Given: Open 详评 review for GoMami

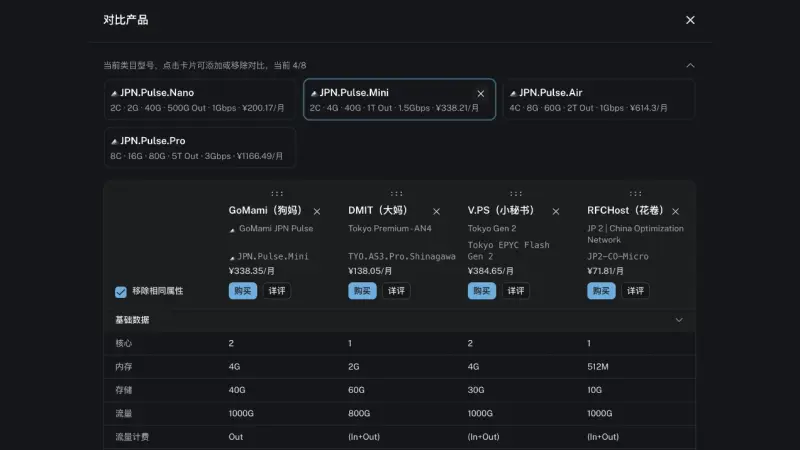Looking at the screenshot, I should (x=277, y=291).
